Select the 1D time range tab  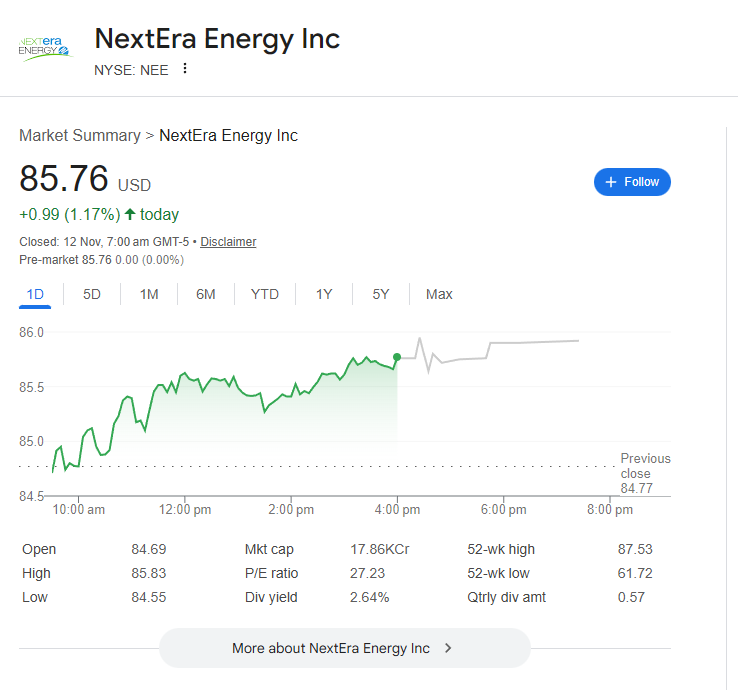pos(35,294)
